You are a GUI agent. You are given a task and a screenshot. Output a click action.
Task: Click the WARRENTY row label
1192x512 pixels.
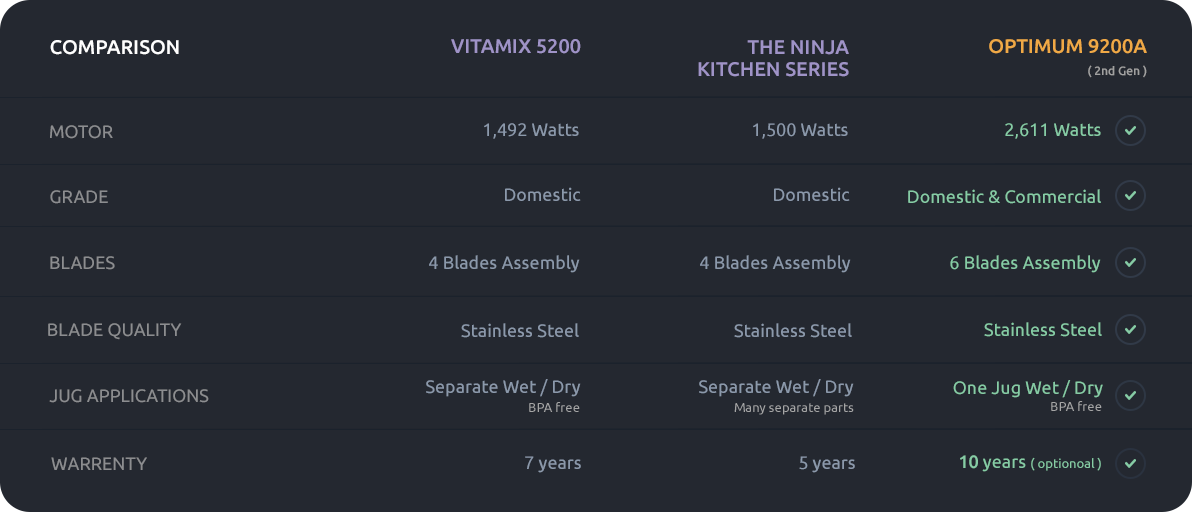coord(99,464)
